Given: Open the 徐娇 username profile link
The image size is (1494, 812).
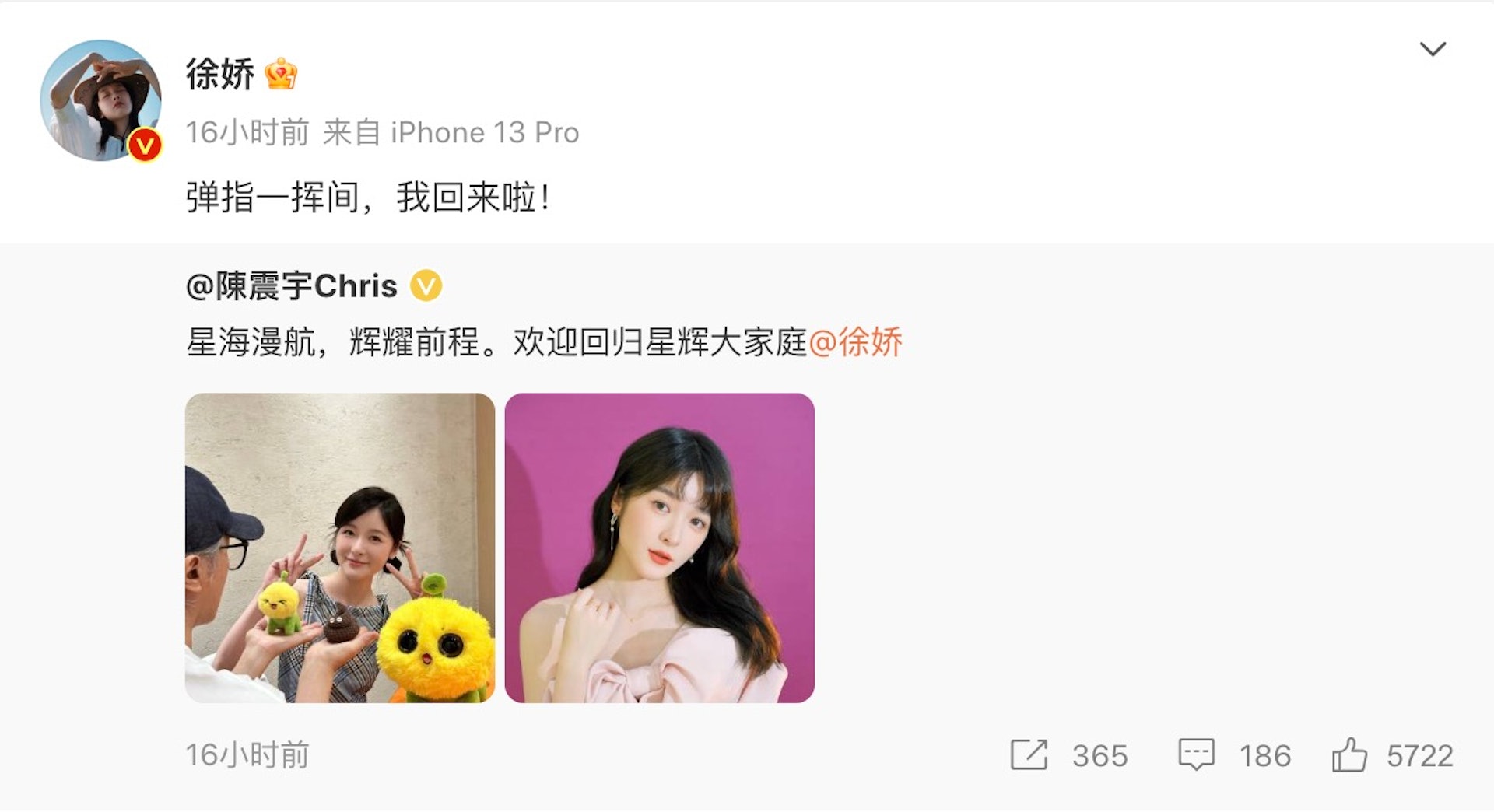Looking at the screenshot, I should click(220, 75).
